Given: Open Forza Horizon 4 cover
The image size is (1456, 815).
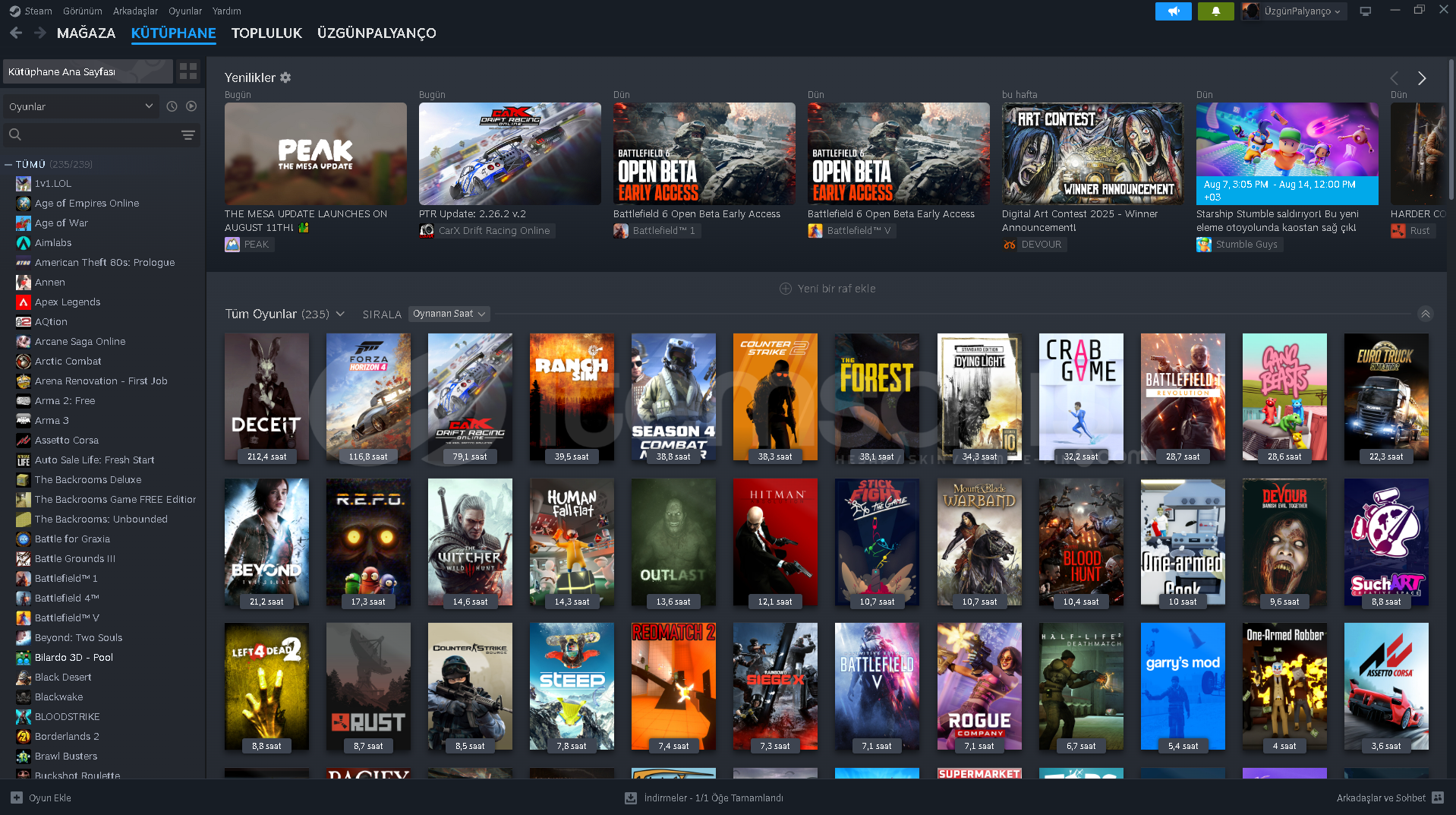Looking at the screenshot, I should [x=368, y=397].
